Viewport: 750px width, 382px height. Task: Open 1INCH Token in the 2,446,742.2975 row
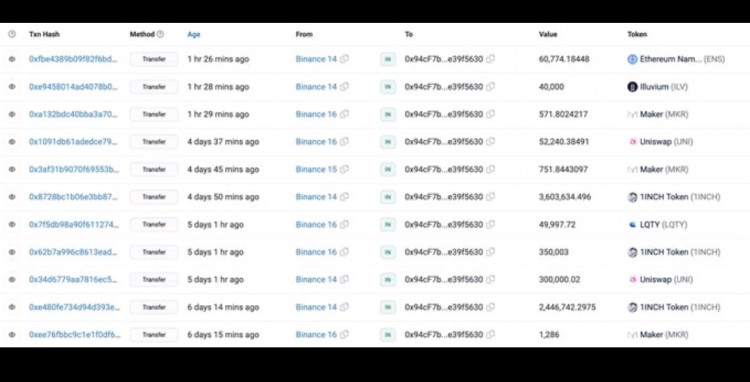[680, 307]
